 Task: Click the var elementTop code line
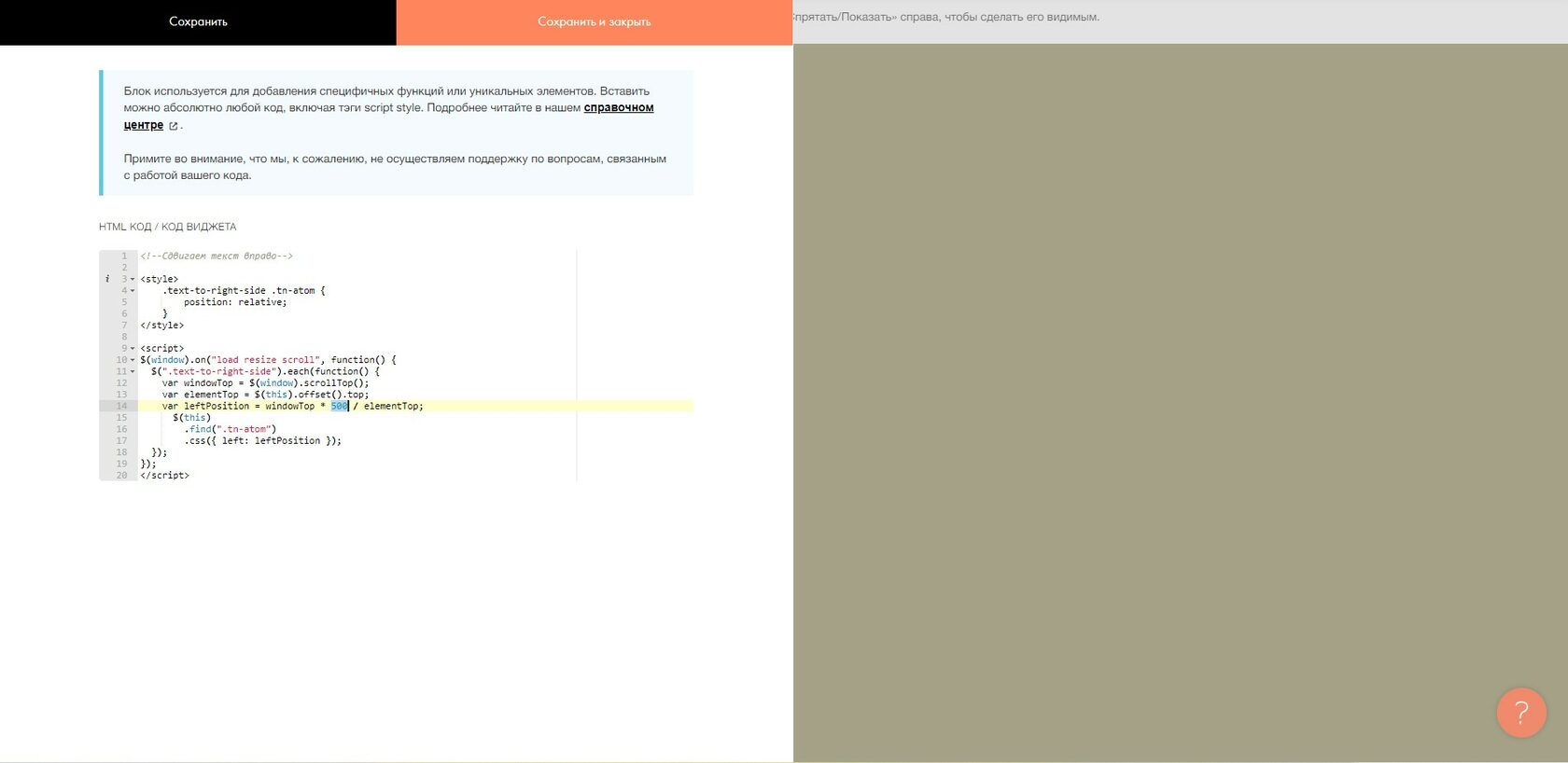266,395
